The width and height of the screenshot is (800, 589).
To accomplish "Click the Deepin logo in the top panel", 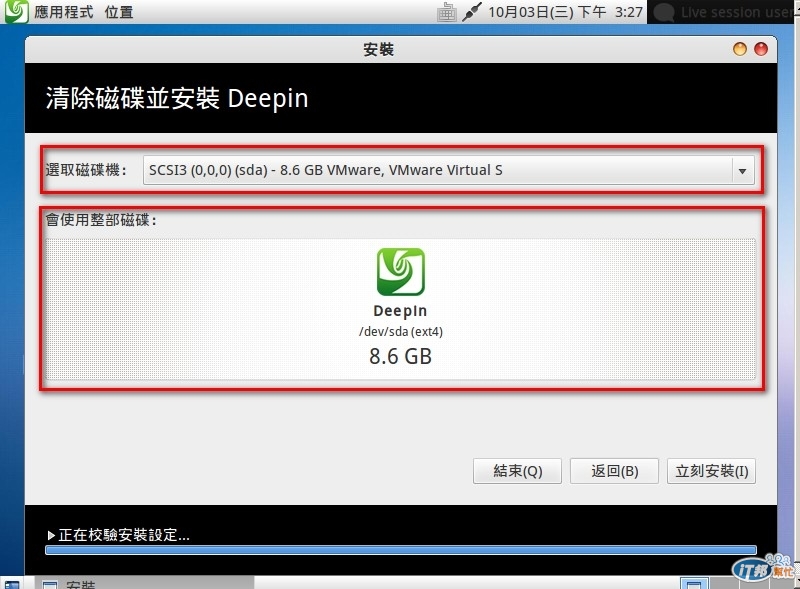I will coord(16,11).
